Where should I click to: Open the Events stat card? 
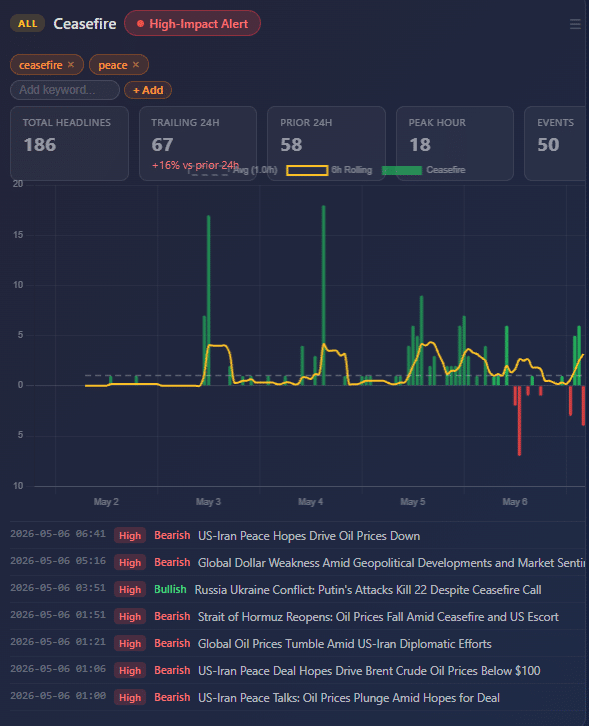coord(556,143)
